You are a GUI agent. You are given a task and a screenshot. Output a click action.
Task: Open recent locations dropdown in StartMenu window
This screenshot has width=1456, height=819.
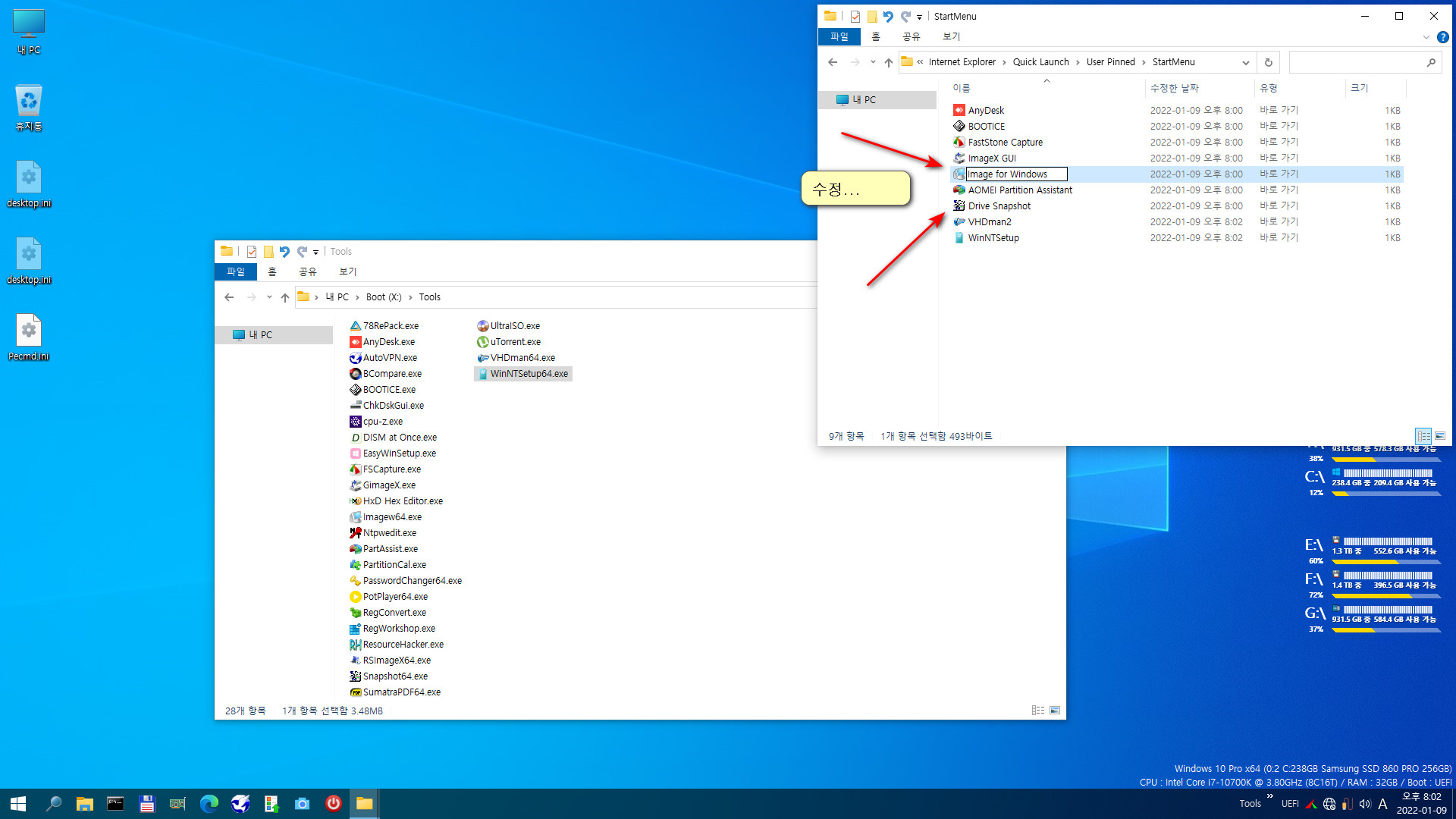[873, 62]
